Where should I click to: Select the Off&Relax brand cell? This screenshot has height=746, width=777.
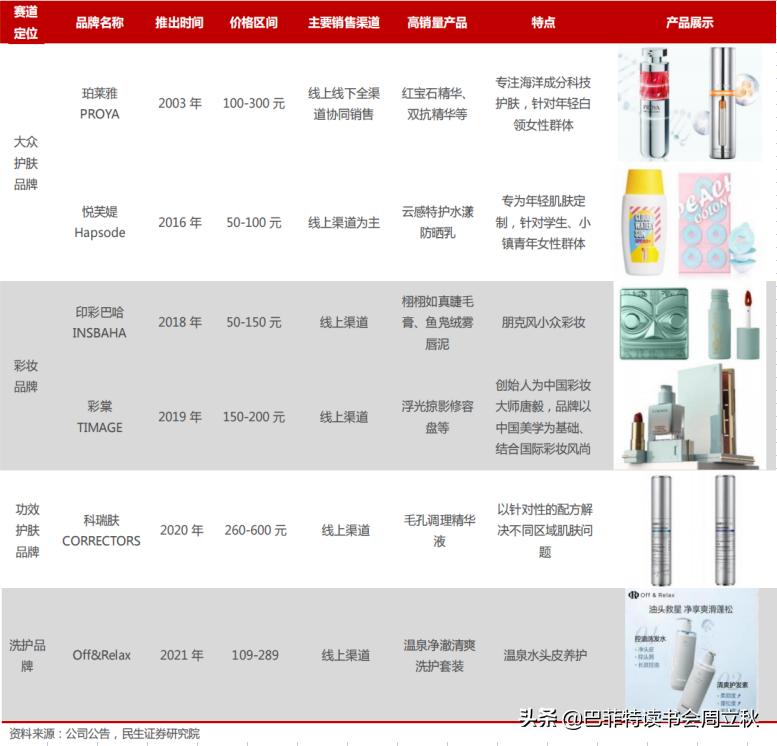coord(102,655)
